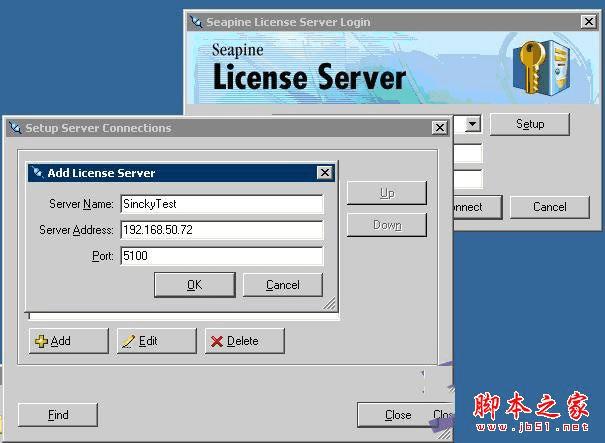Click the key and server banner icon
Viewport: 605px width, 443px height.
542,68
